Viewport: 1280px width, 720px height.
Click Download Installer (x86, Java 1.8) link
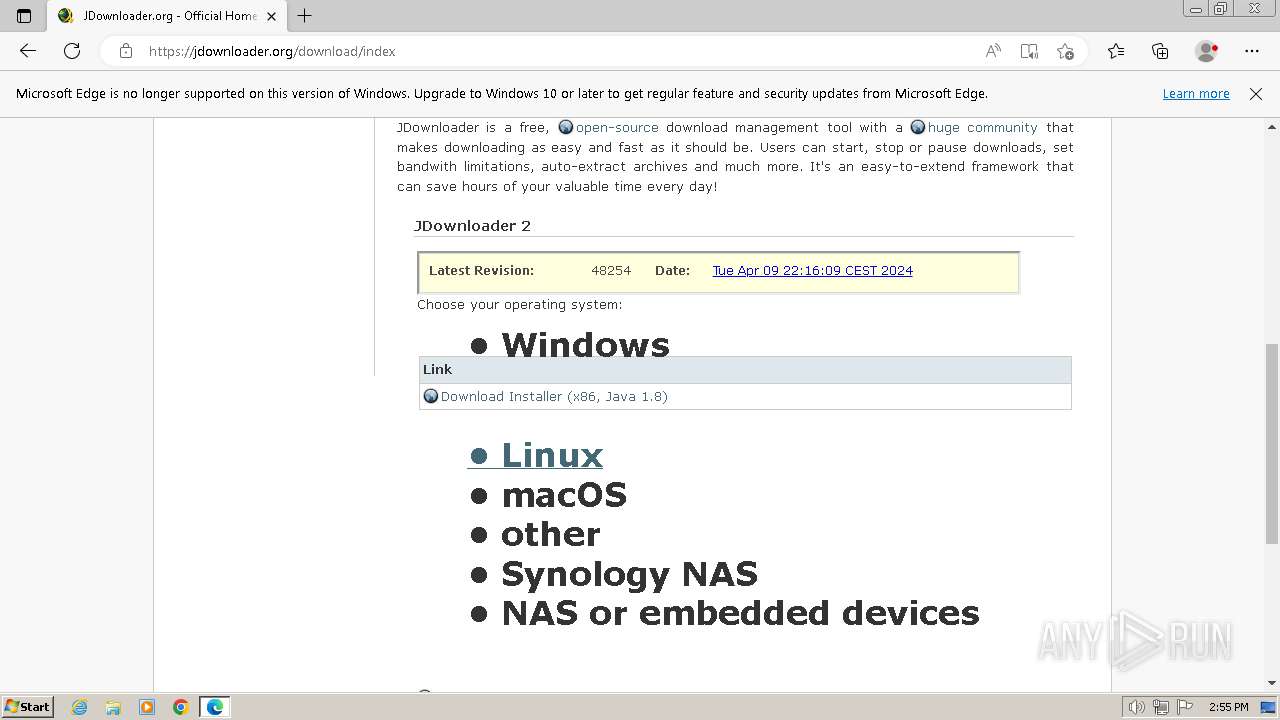tap(554, 397)
